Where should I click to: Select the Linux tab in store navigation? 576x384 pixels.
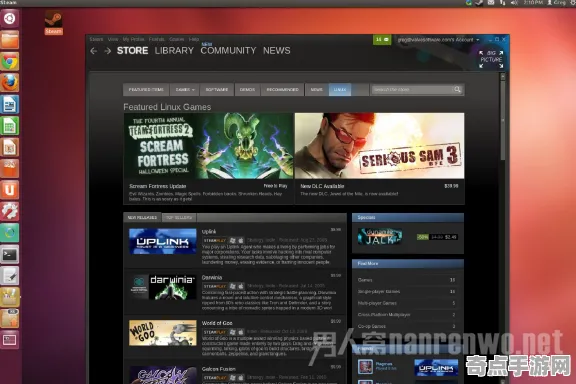(340, 90)
